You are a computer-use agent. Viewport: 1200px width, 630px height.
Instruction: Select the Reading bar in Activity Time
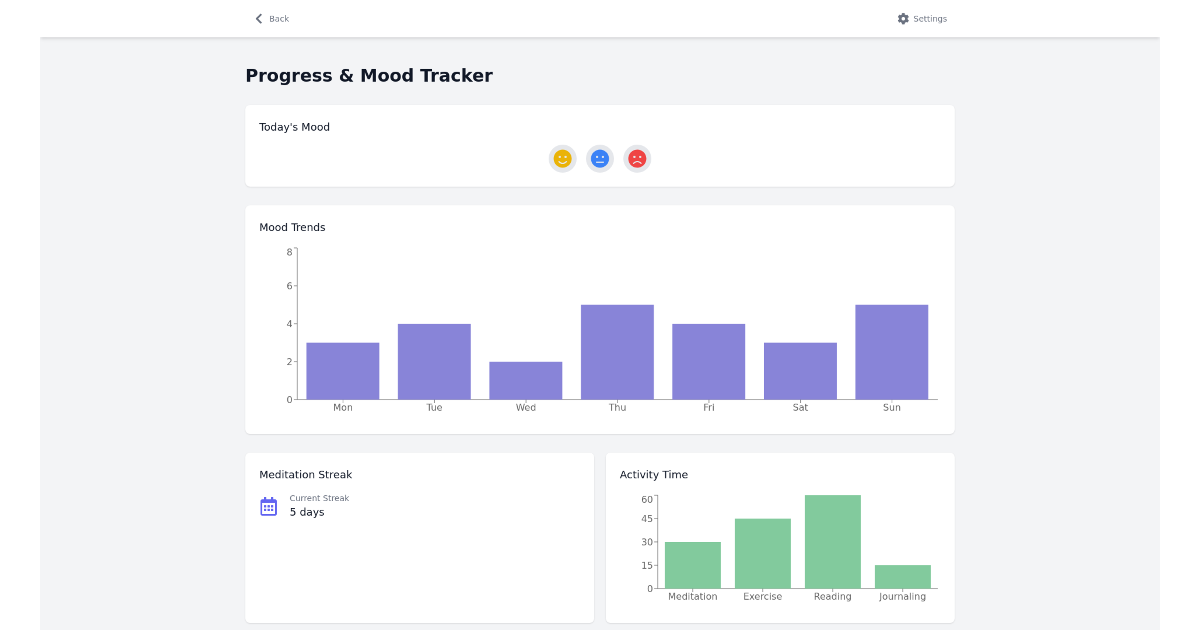[832, 540]
